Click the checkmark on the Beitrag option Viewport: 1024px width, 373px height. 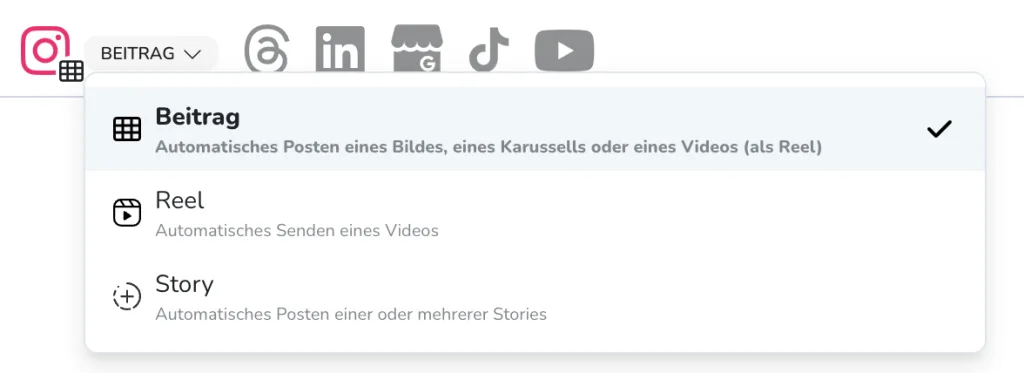[939, 129]
